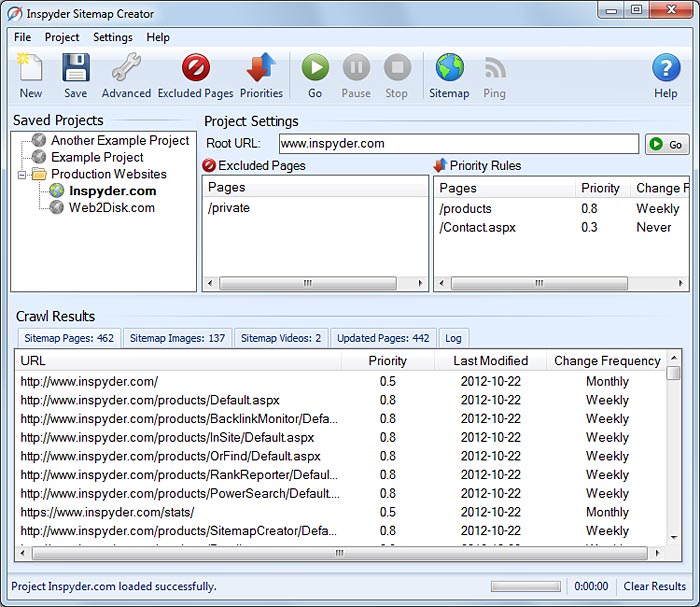Click the 0:00:00 elapsed time display
This screenshot has width=700, height=607.
click(x=591, y=586)
